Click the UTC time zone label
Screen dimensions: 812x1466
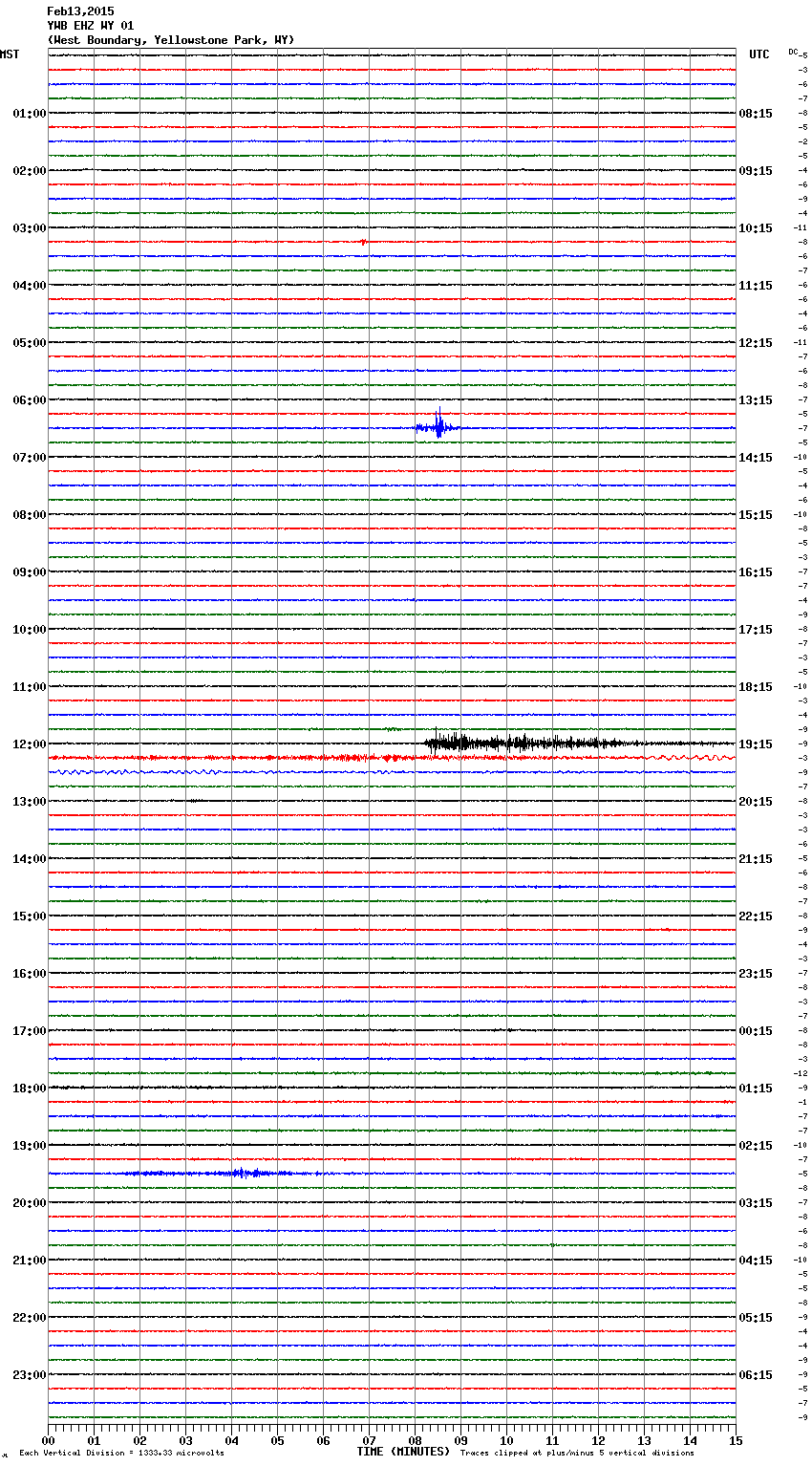759,54
